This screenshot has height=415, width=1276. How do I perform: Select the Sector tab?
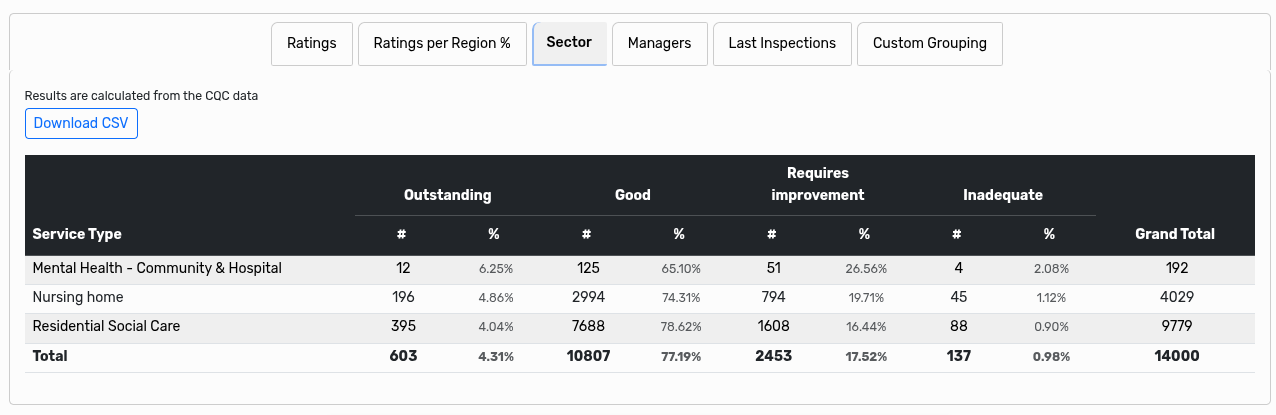tap(569, 43)
